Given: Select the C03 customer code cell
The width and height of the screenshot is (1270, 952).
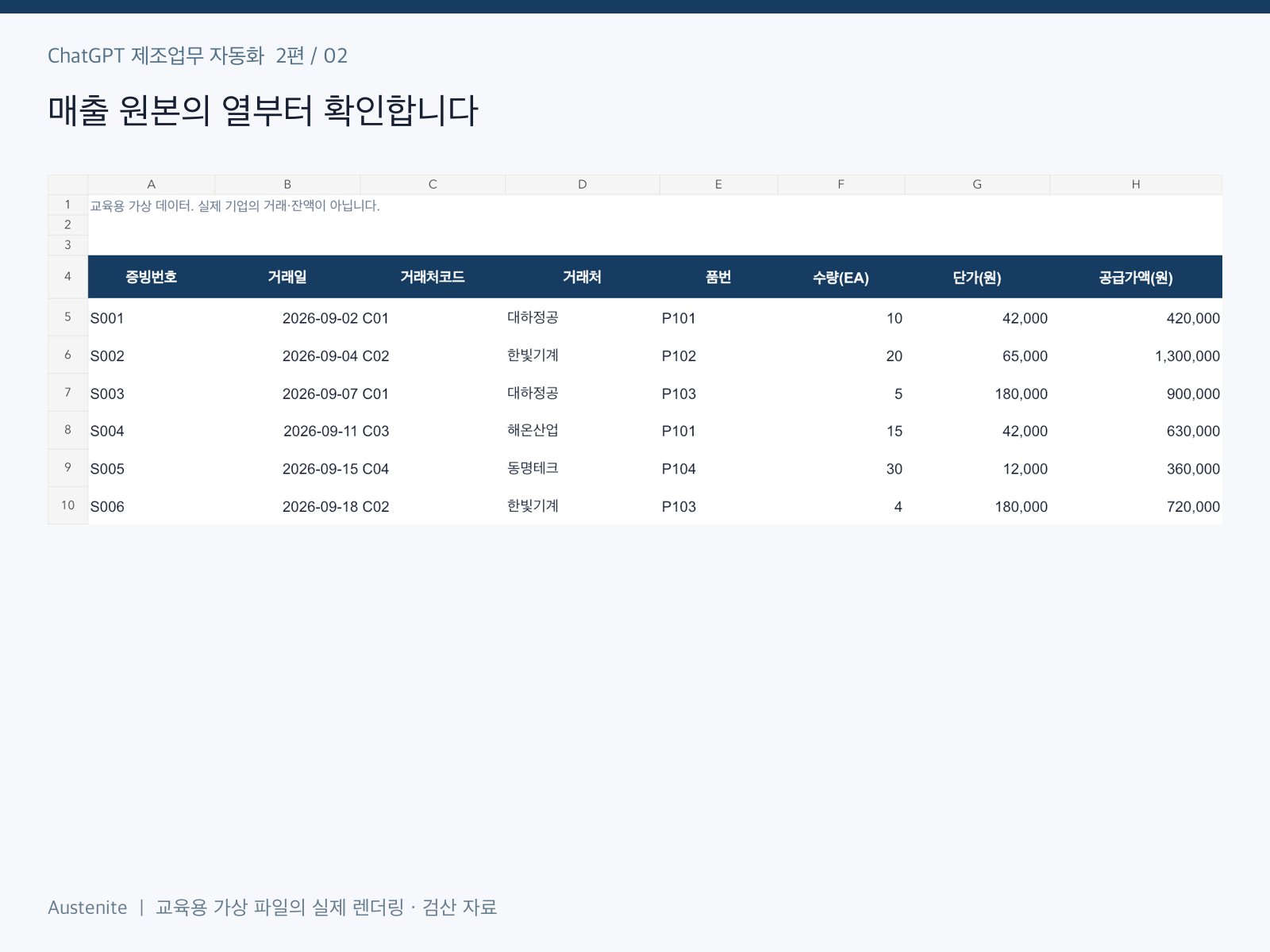Looking at the screenshot, I should (x=433, y=431).
